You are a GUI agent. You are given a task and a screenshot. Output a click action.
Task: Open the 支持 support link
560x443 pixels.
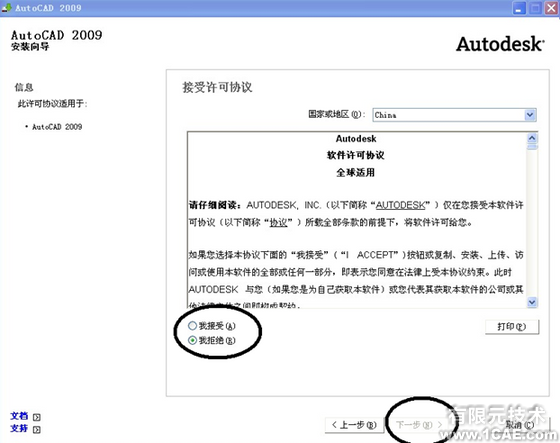pyautogui.click(x=19, y=428)
